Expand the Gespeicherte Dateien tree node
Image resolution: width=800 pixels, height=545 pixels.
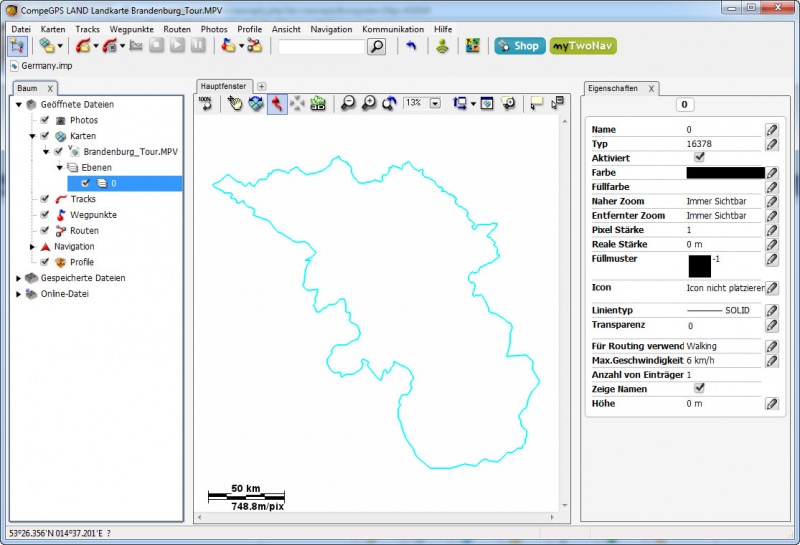pos(19,278)
